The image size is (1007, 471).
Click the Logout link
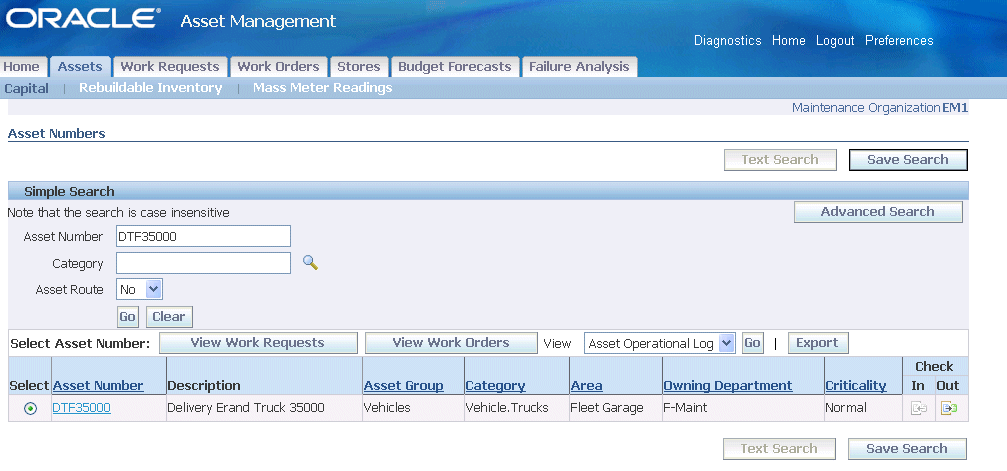click(835, 40)
